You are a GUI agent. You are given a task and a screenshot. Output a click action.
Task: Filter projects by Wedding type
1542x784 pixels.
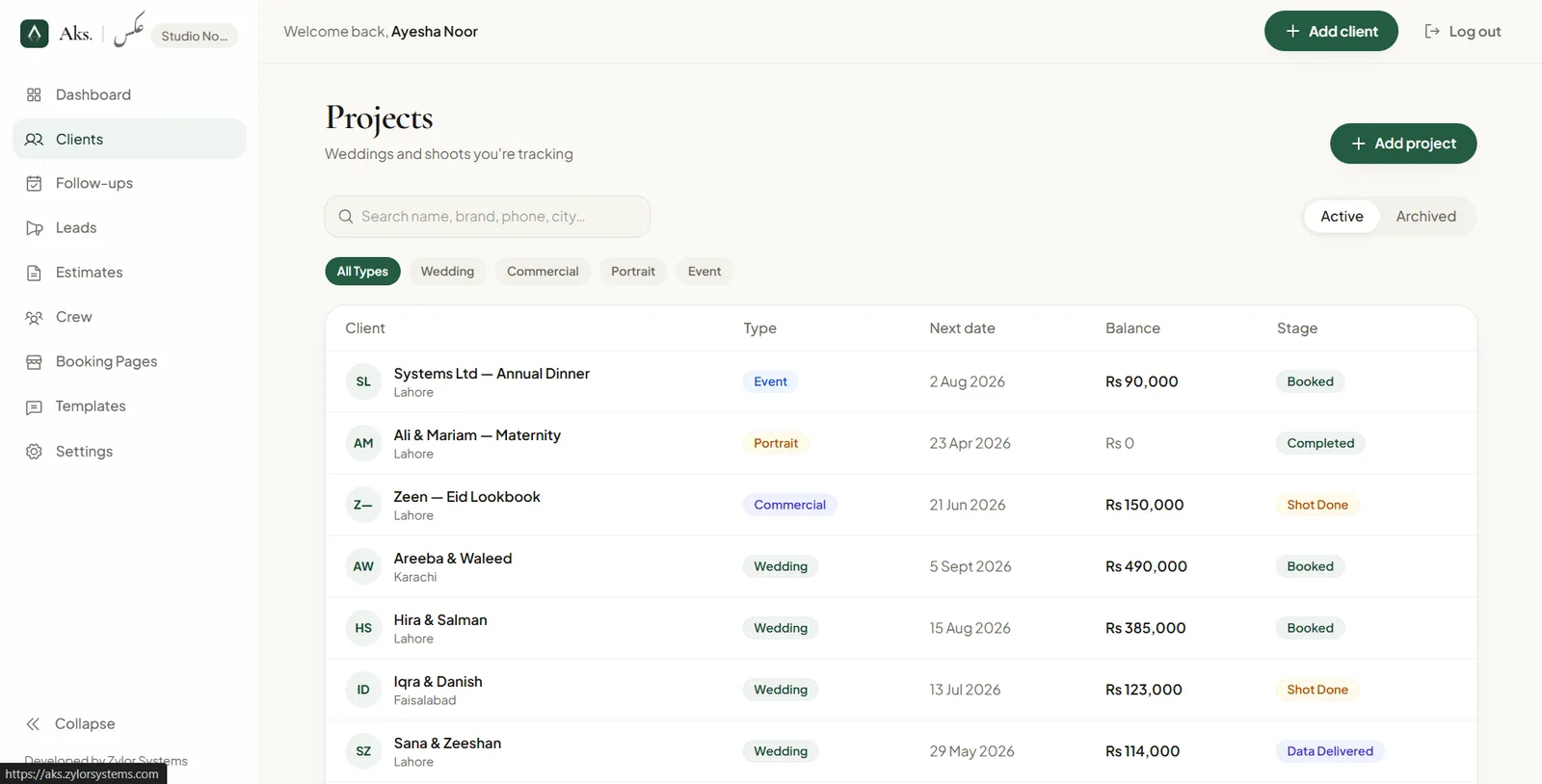[x=447, y=272]
